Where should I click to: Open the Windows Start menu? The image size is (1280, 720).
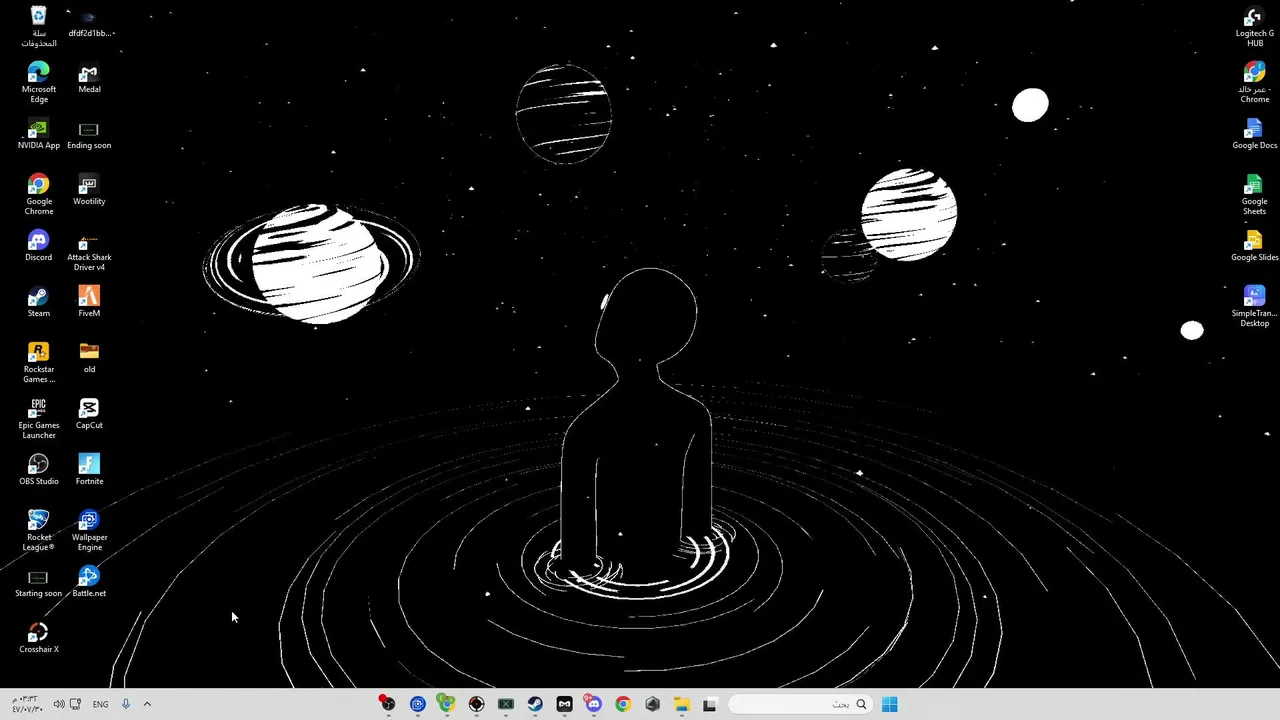[x=889, y=704]
